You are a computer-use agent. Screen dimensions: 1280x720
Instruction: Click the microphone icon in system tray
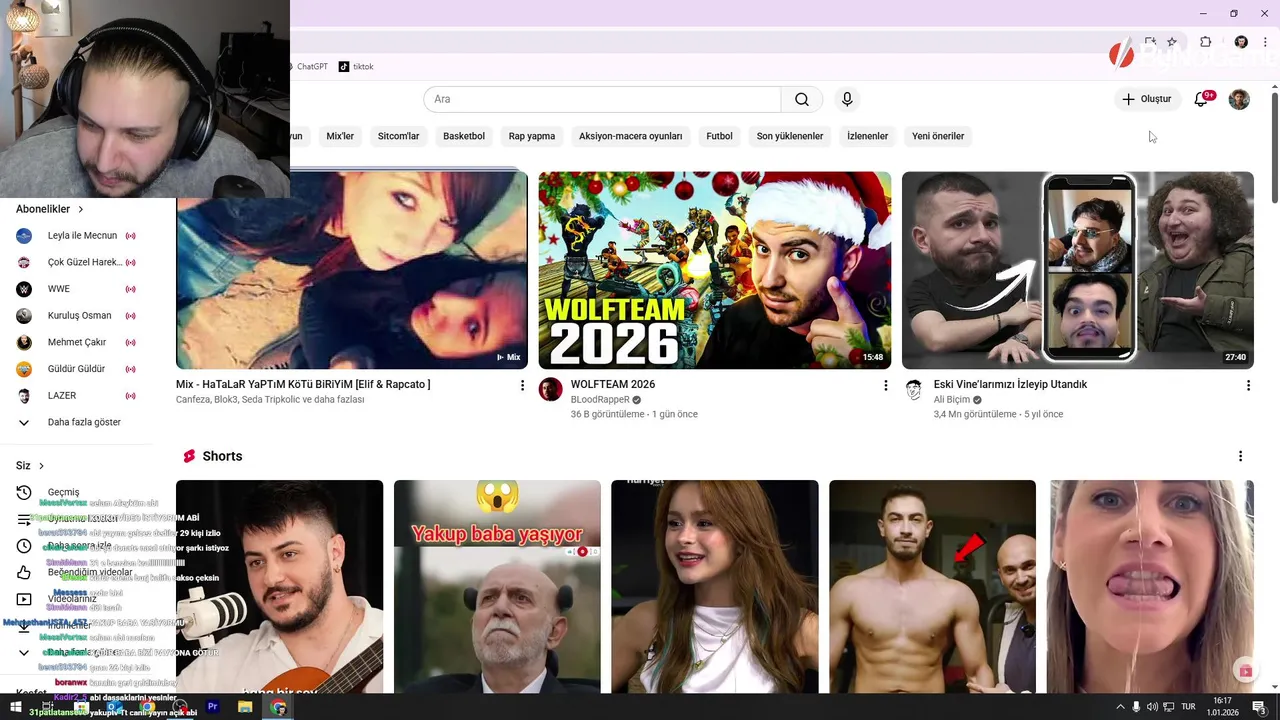coord(1136,707)
